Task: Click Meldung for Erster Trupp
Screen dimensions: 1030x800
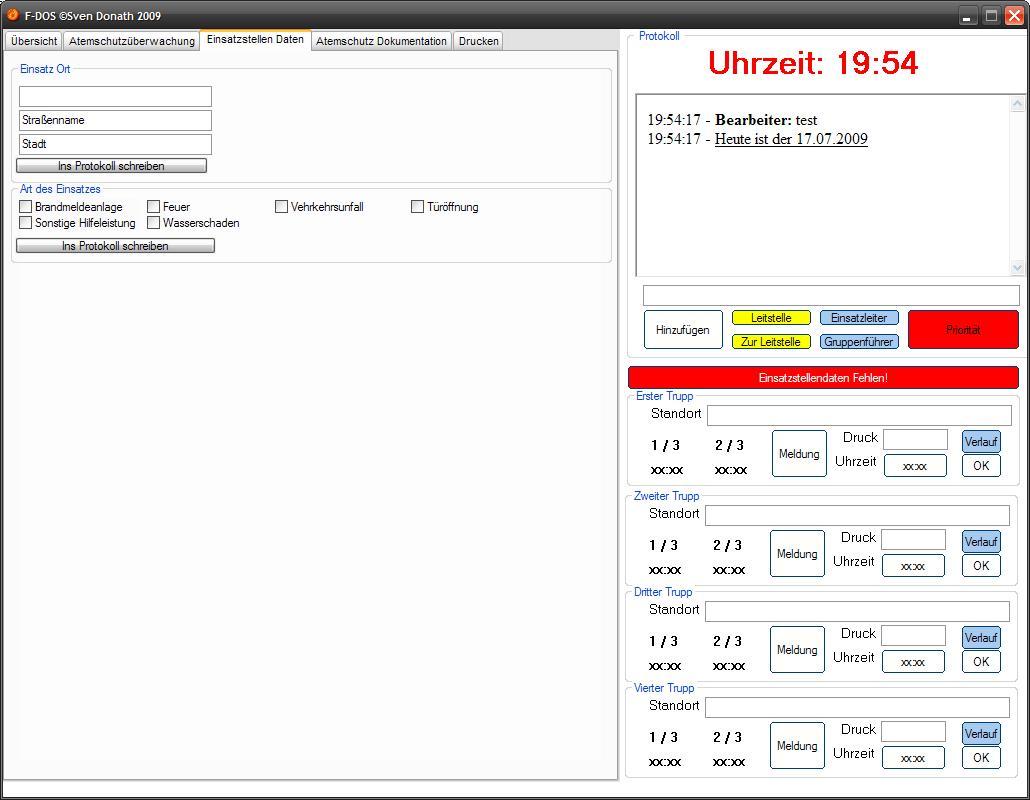Action: [799, 454]
